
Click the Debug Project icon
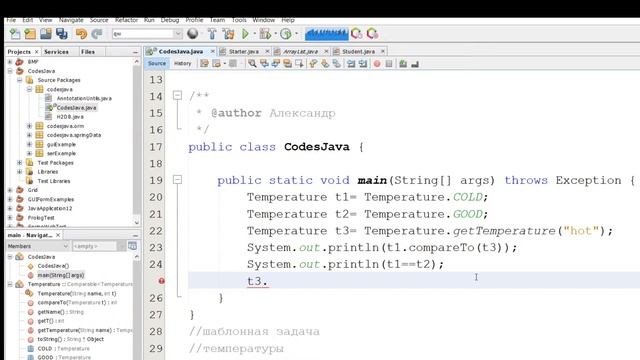(x=265, y=34)
